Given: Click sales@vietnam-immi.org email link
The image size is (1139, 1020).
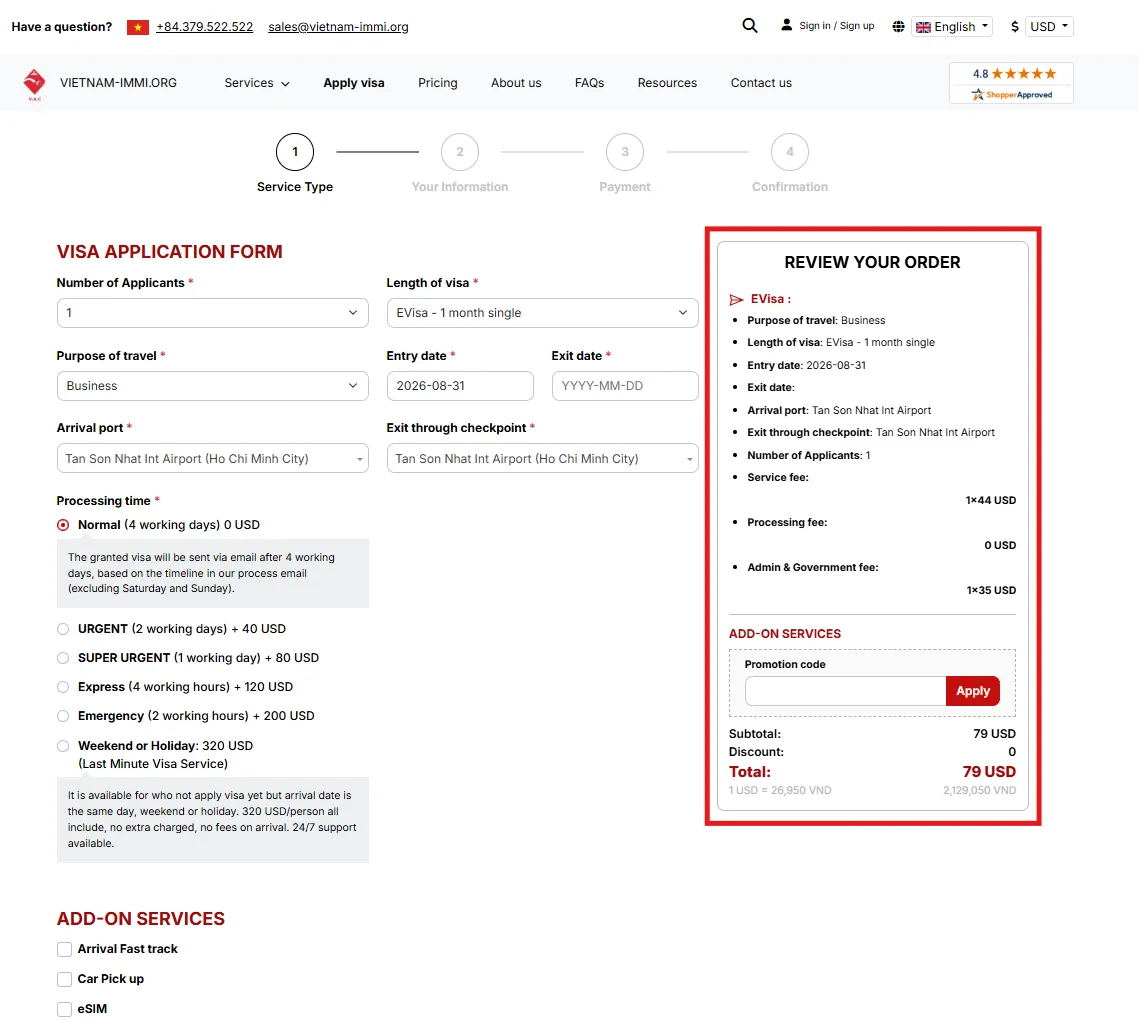Looking at the screenshot, I should (x=339, y=27).
